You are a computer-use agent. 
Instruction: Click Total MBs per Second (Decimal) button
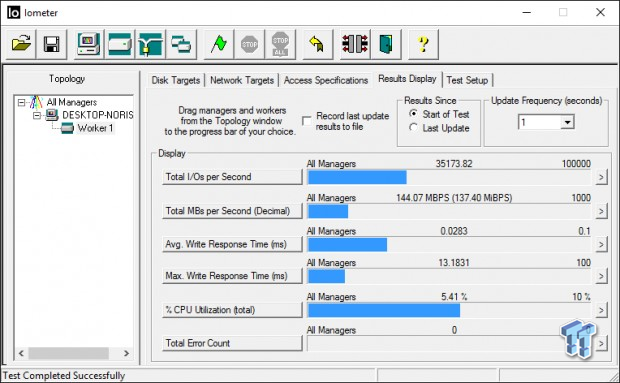(x=232, y=211)
